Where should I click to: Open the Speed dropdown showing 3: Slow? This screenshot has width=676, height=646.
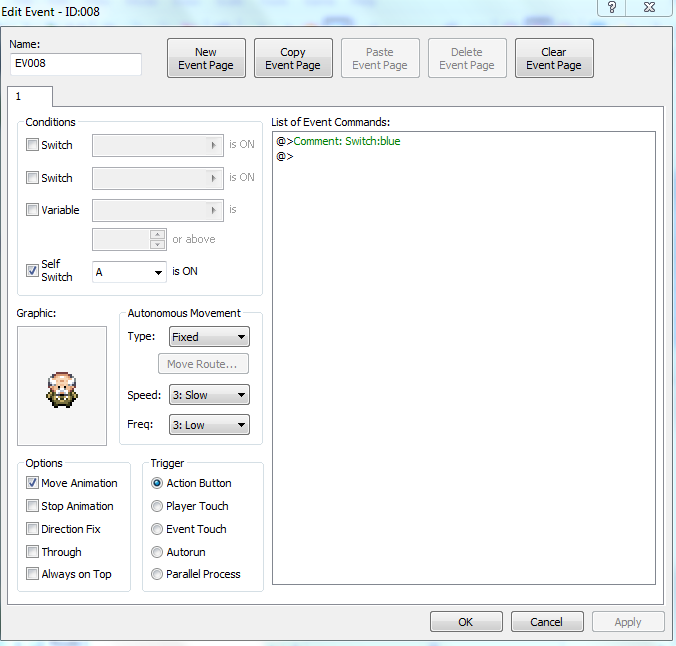[x=209, y=395]
